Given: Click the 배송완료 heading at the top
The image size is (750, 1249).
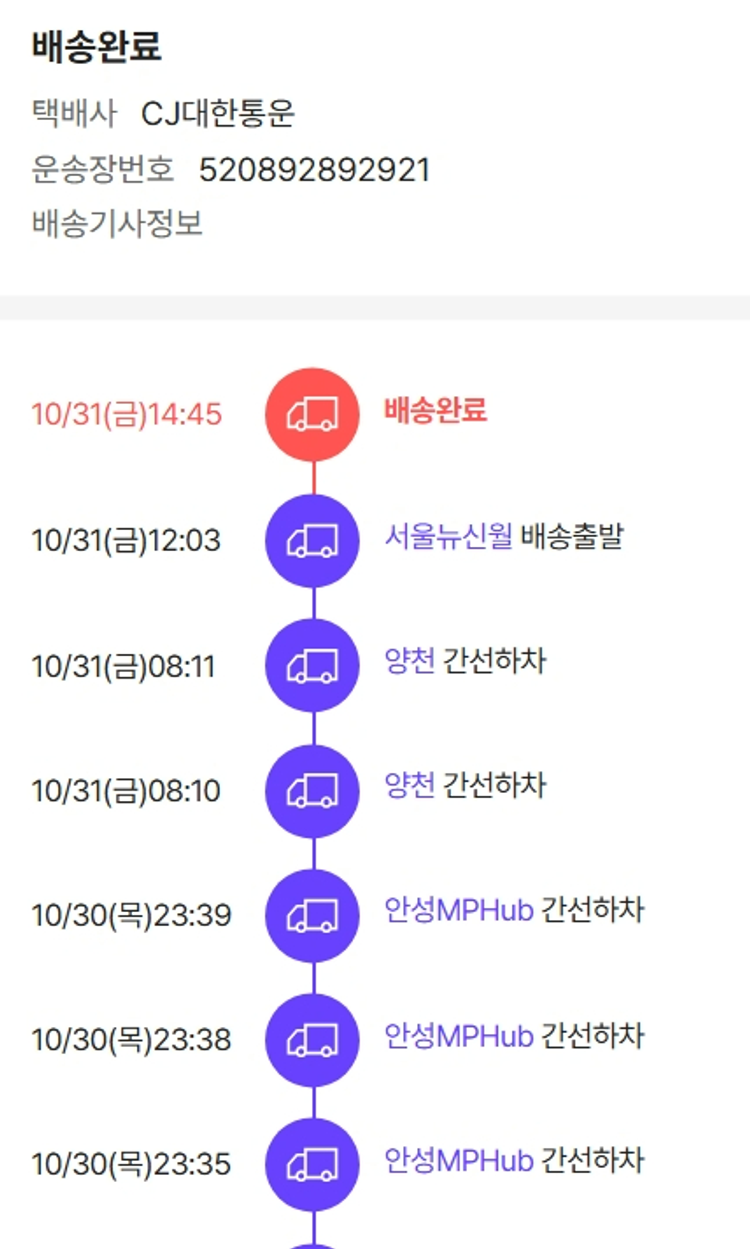Looking at the screenshot, I should click(x=96, y=47).
